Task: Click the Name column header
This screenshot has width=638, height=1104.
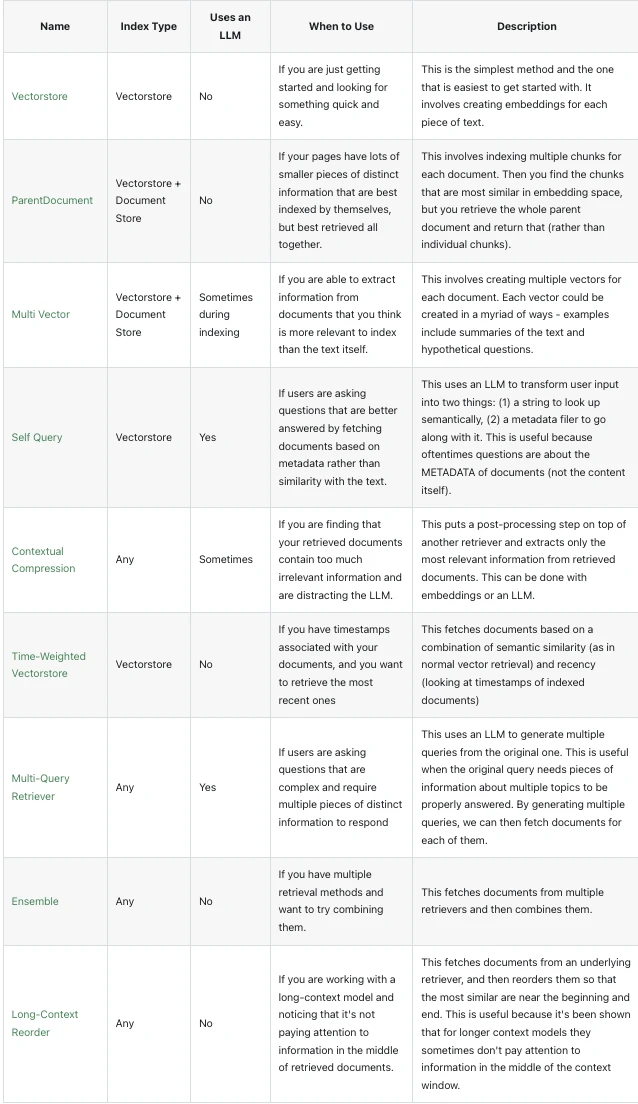Action: [55, 27]
